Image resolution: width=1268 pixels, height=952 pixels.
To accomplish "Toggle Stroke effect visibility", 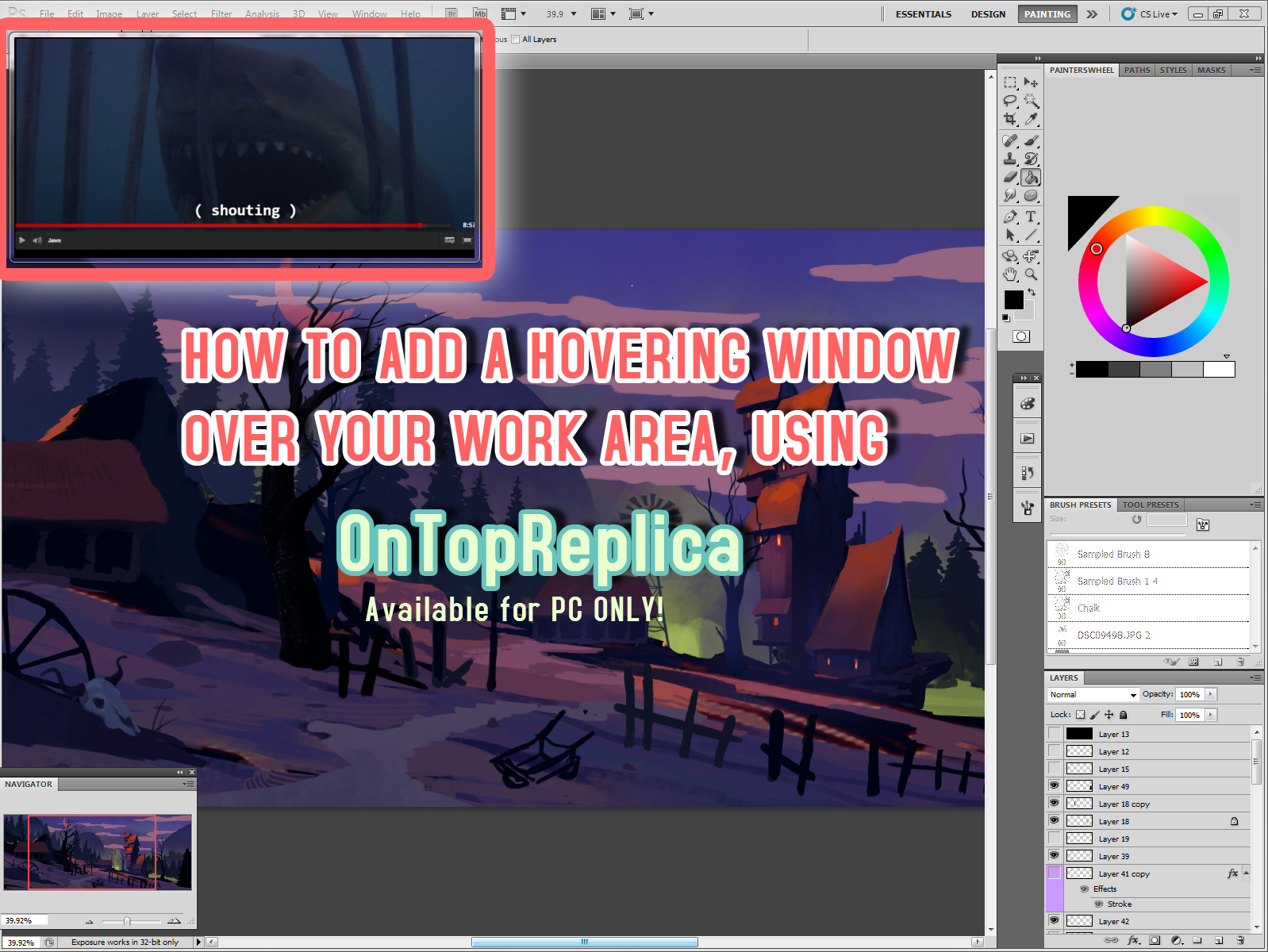I will 1099,904.
